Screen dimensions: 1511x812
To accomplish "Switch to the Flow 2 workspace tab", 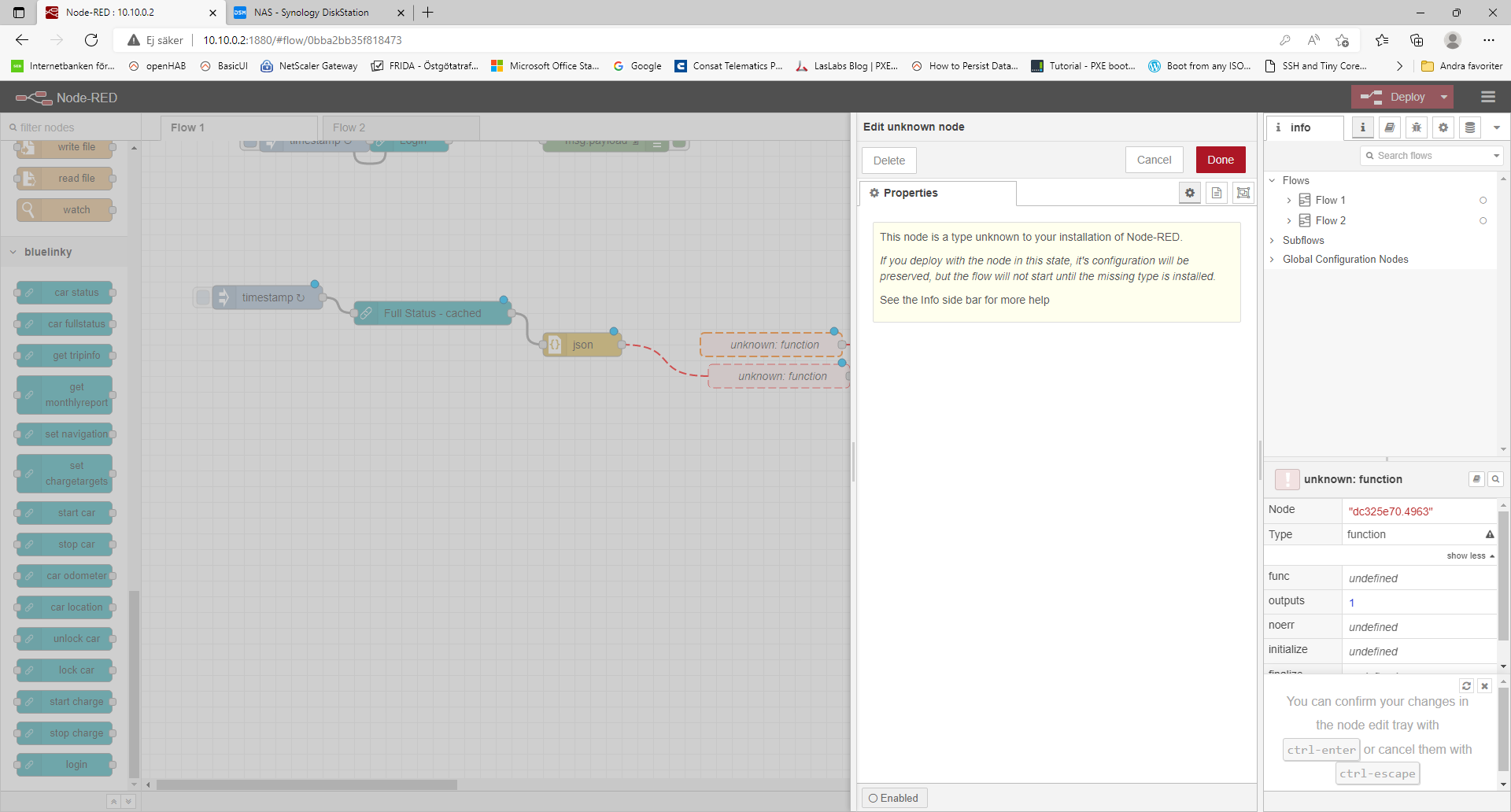I will [x=349, y=127].
